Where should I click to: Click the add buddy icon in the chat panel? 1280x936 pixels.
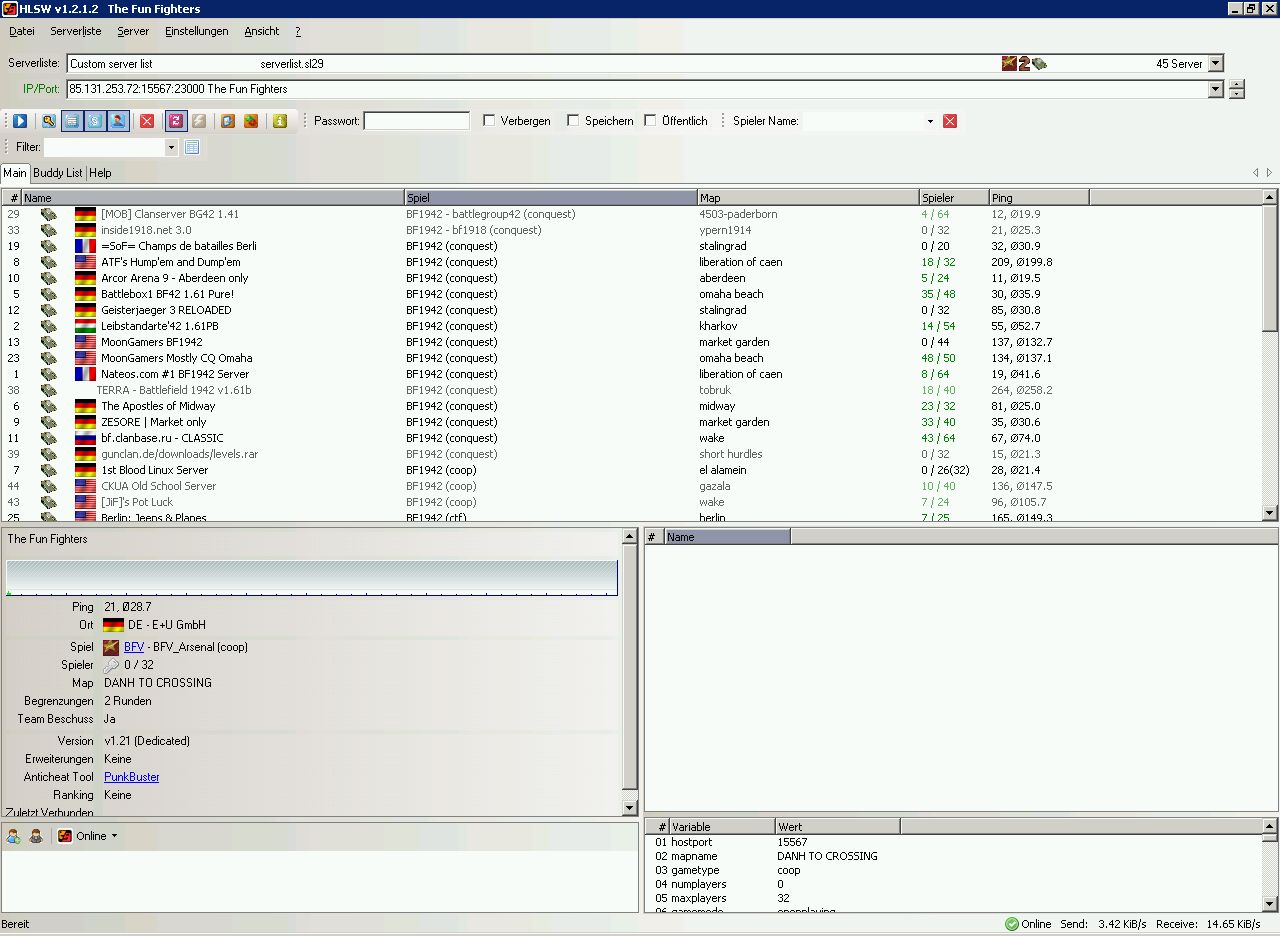(14, 836)
